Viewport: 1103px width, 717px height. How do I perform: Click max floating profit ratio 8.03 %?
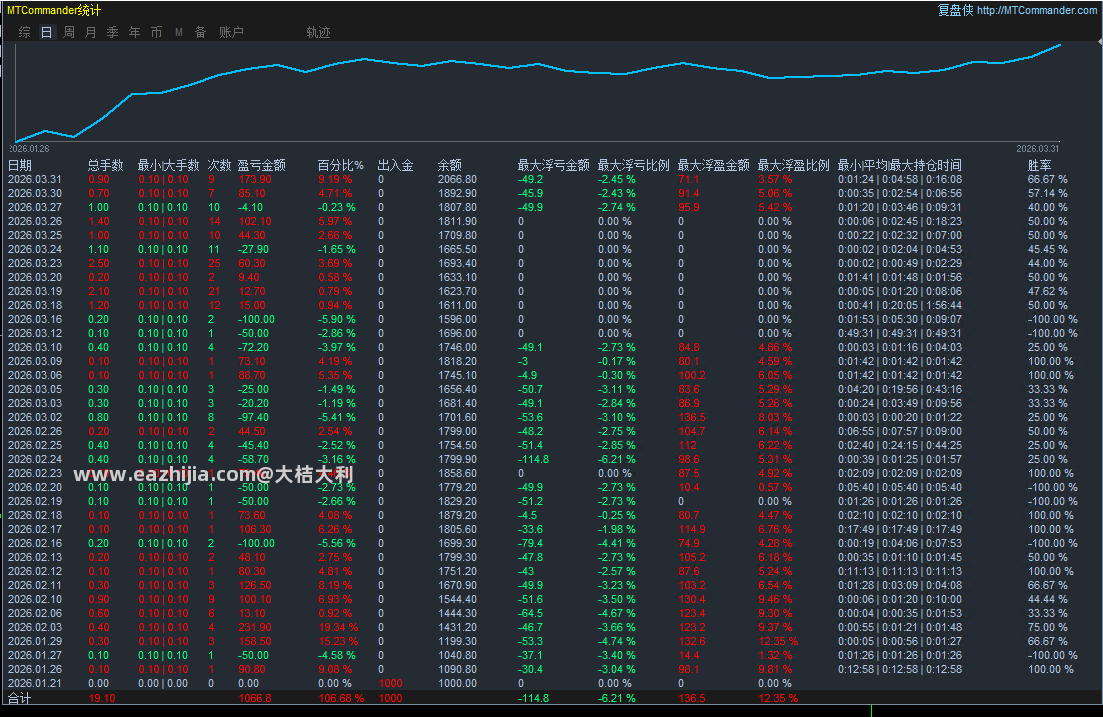pos(775,417)
